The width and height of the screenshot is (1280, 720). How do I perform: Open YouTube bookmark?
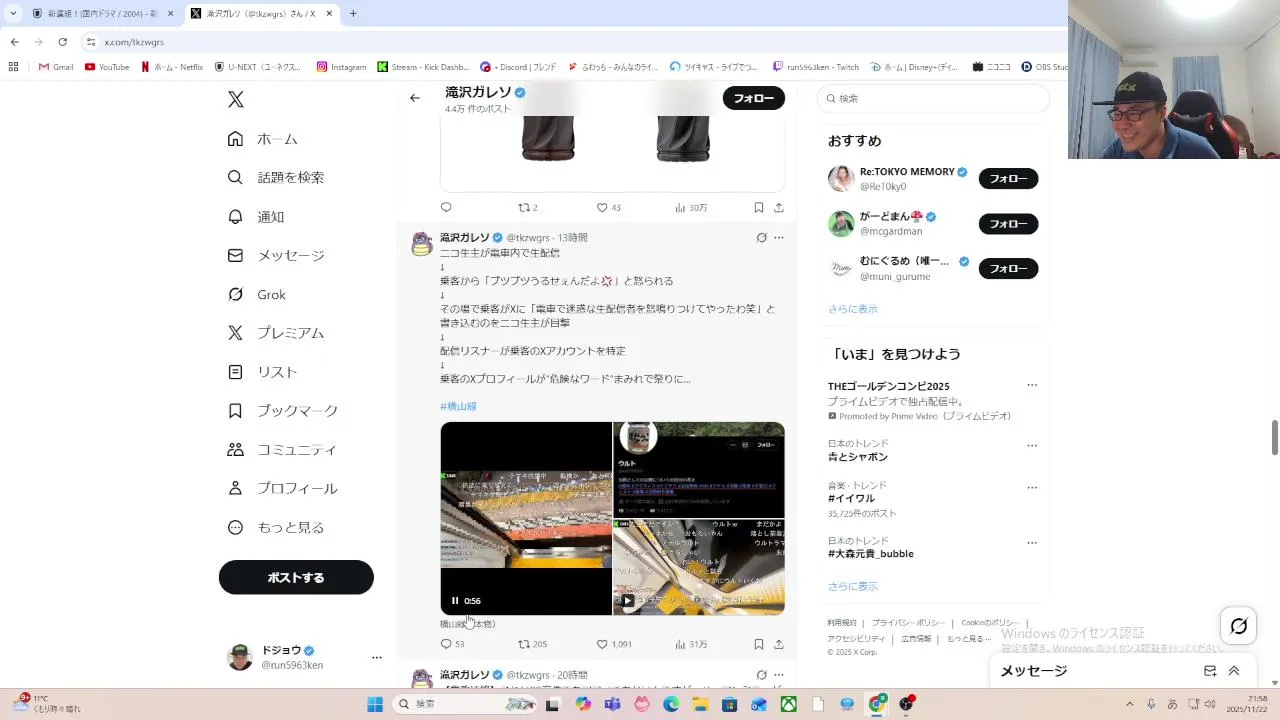click(x=107, y=67)
